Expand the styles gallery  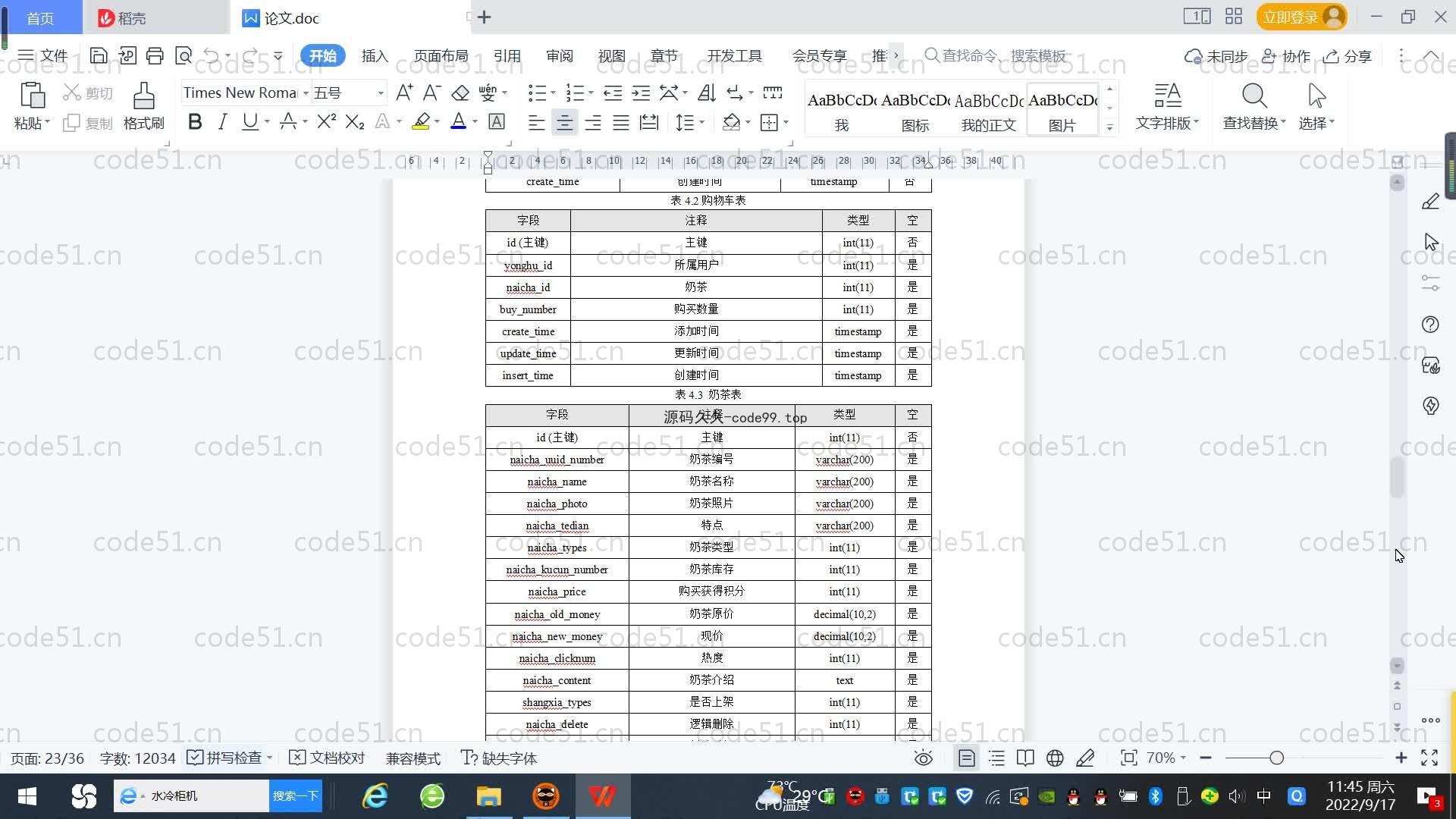click(1109, 127)
